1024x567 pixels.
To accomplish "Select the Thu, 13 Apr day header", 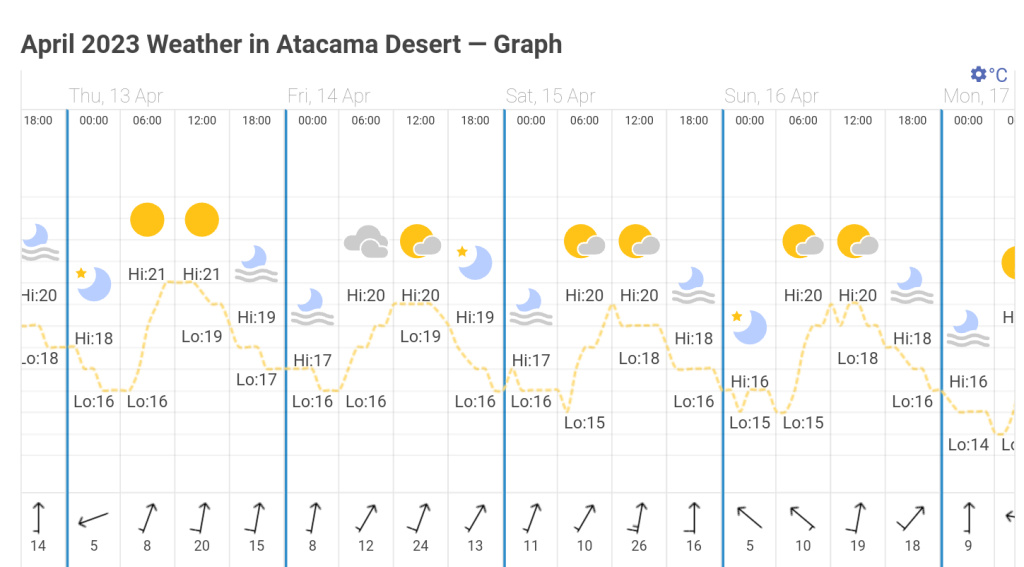I will (116, 96).
